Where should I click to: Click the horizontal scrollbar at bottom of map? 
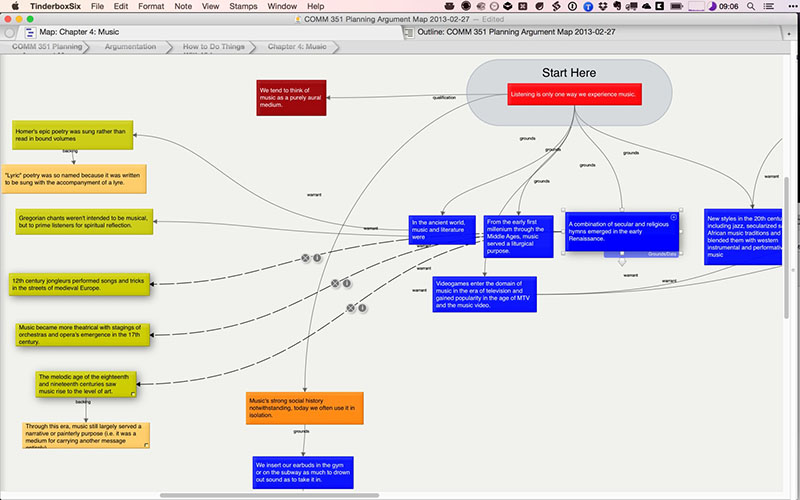tap(269, 495)
